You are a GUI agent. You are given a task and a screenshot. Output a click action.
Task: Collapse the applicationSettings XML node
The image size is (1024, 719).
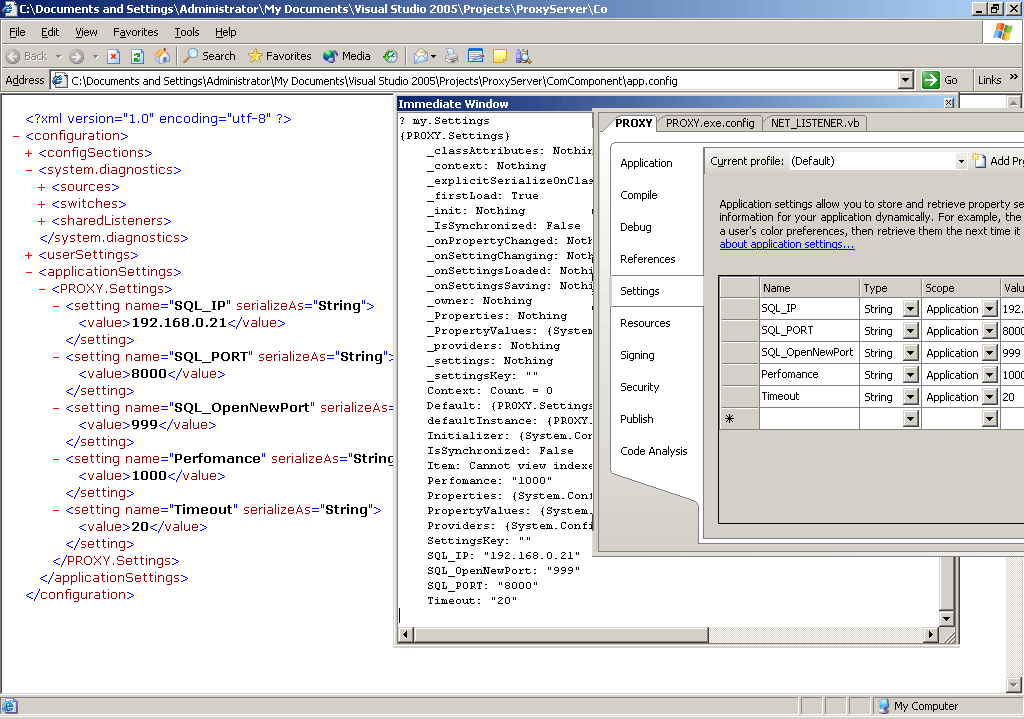(29, 272)
